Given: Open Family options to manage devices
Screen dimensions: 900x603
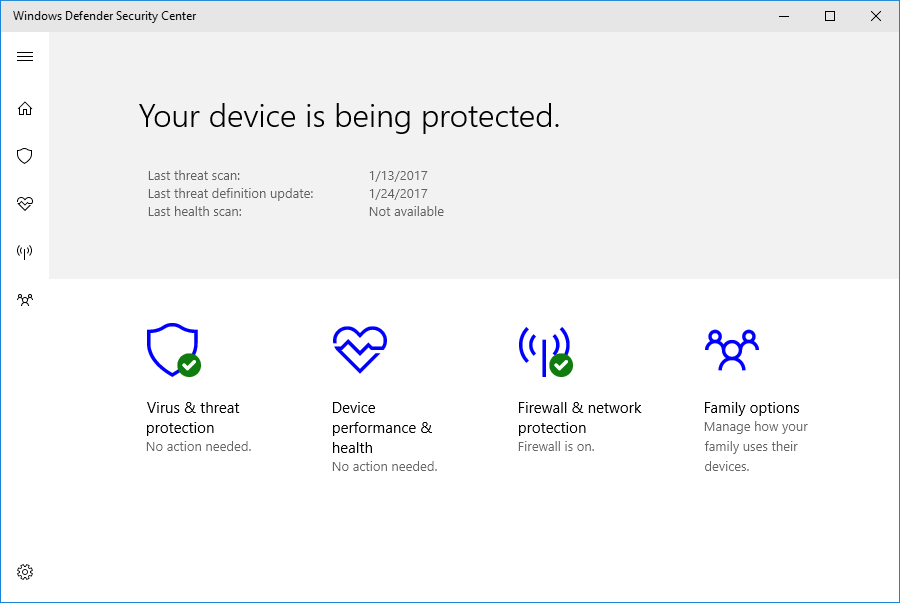Looking at the screenshot, I should [x=751, y=407].
